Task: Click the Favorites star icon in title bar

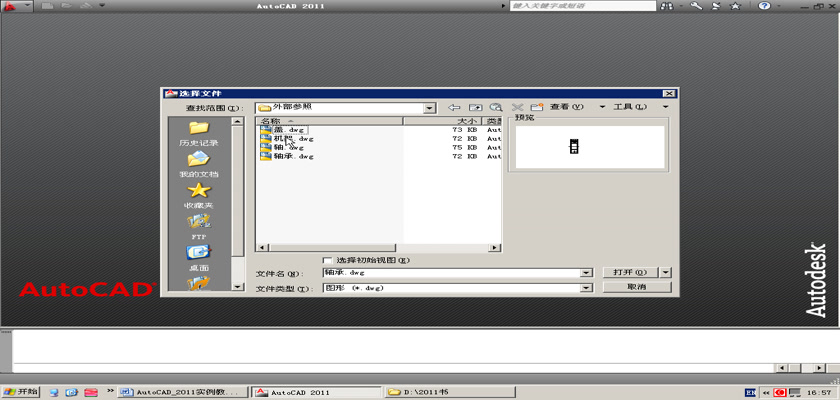Action: pyautogui.click(x=736, y=6)
